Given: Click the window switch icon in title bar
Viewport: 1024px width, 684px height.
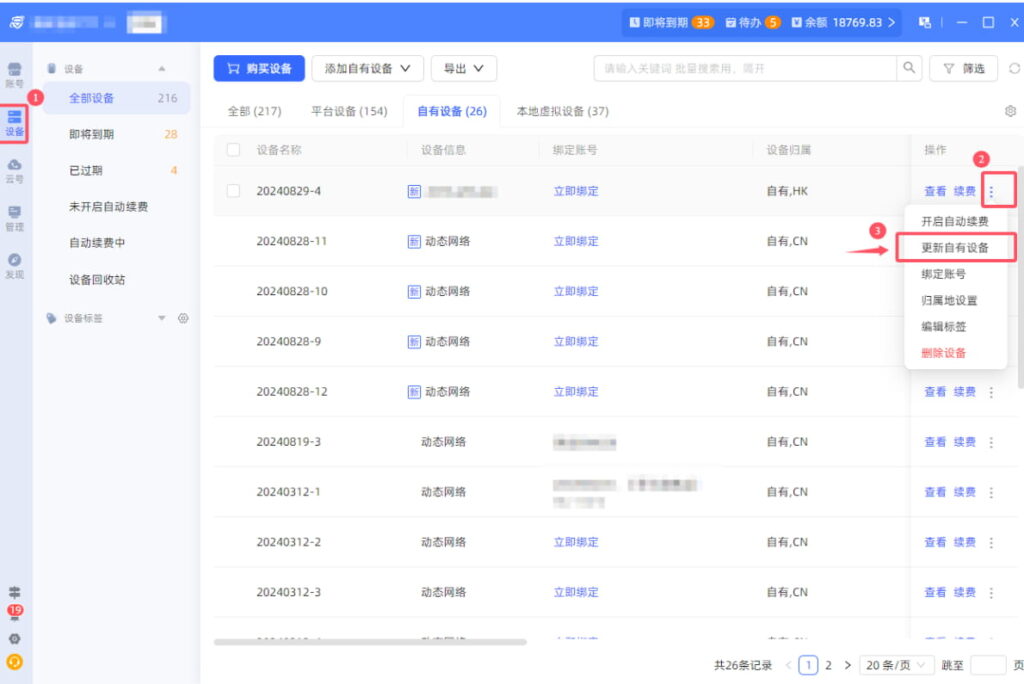Looking at the screenshot, I should coord(925,22).
